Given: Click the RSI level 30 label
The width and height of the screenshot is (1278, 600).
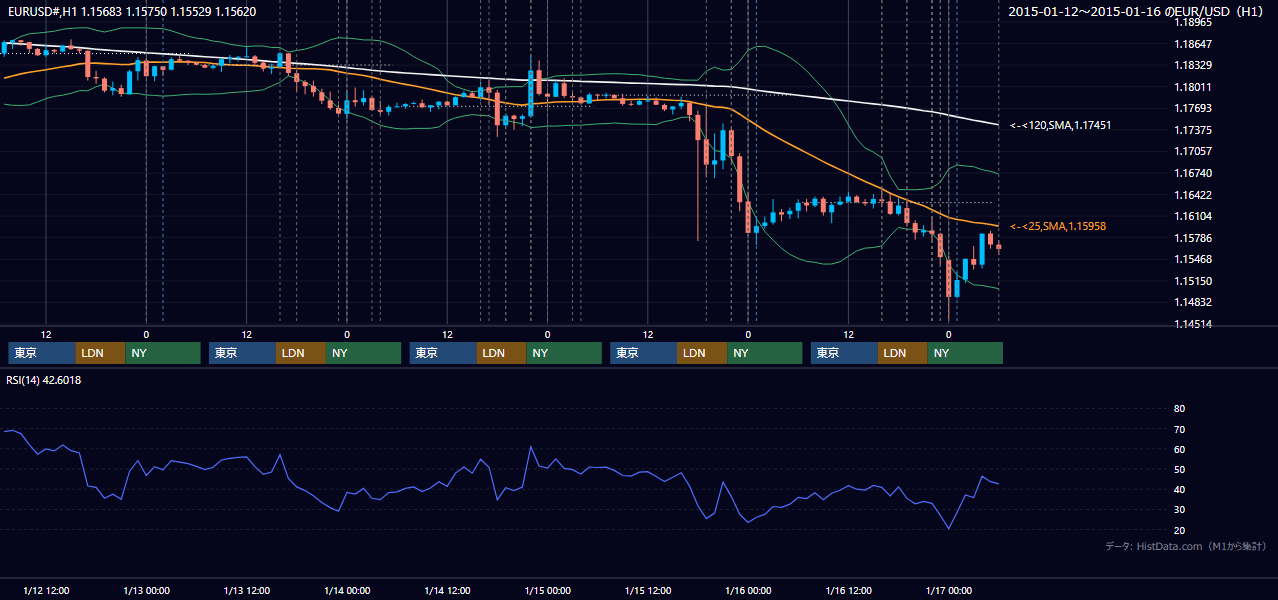Looking at the screenshot, I should pos(1179,509).
